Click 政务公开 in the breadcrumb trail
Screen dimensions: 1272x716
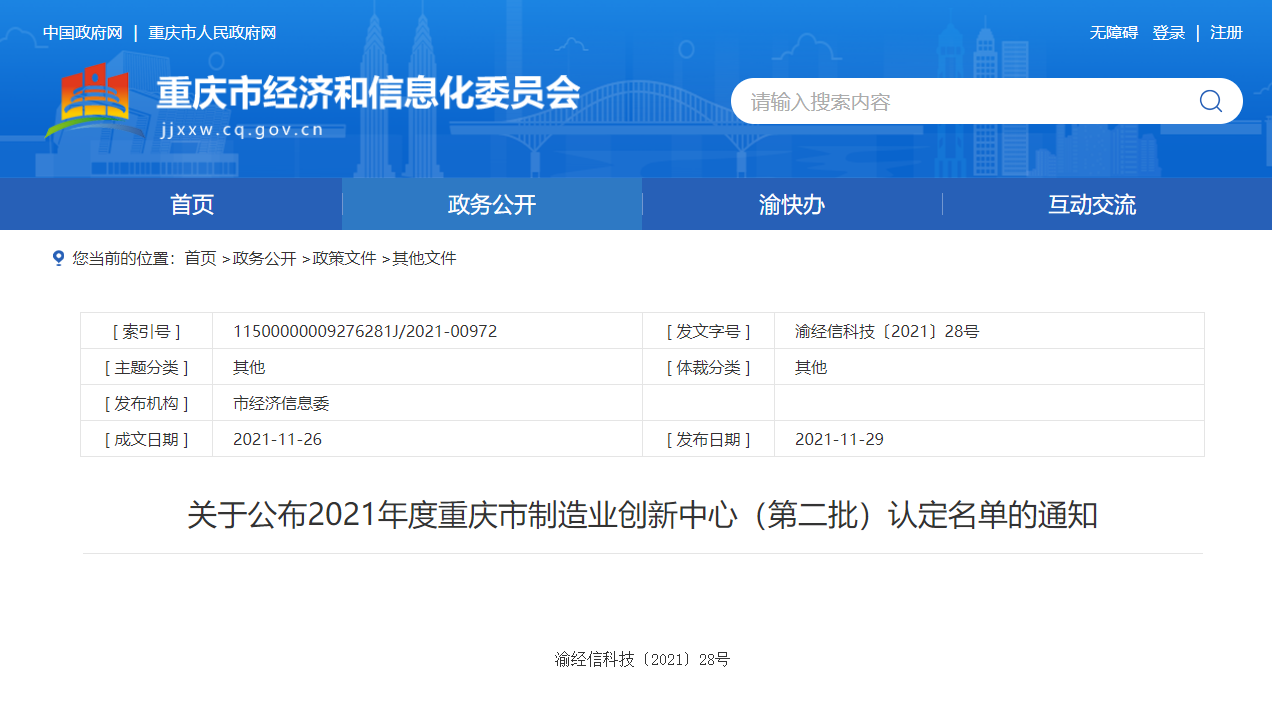click(x=264, y=258)
